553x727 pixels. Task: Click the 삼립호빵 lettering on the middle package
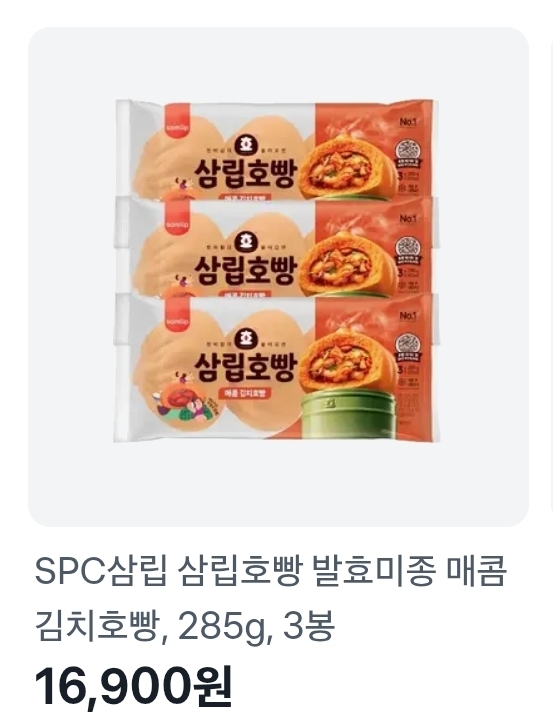(x=245, y=269)
